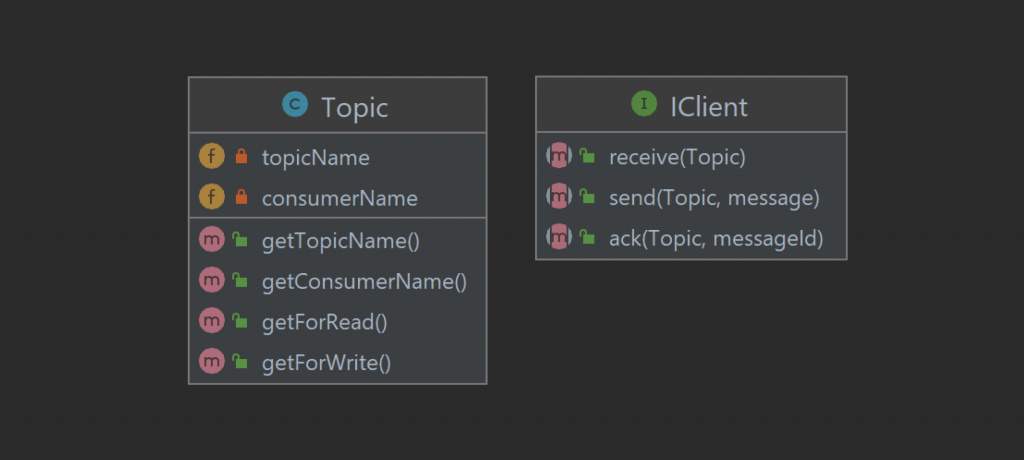Click the blue class icon beside Topic

[x=295, y=105]
